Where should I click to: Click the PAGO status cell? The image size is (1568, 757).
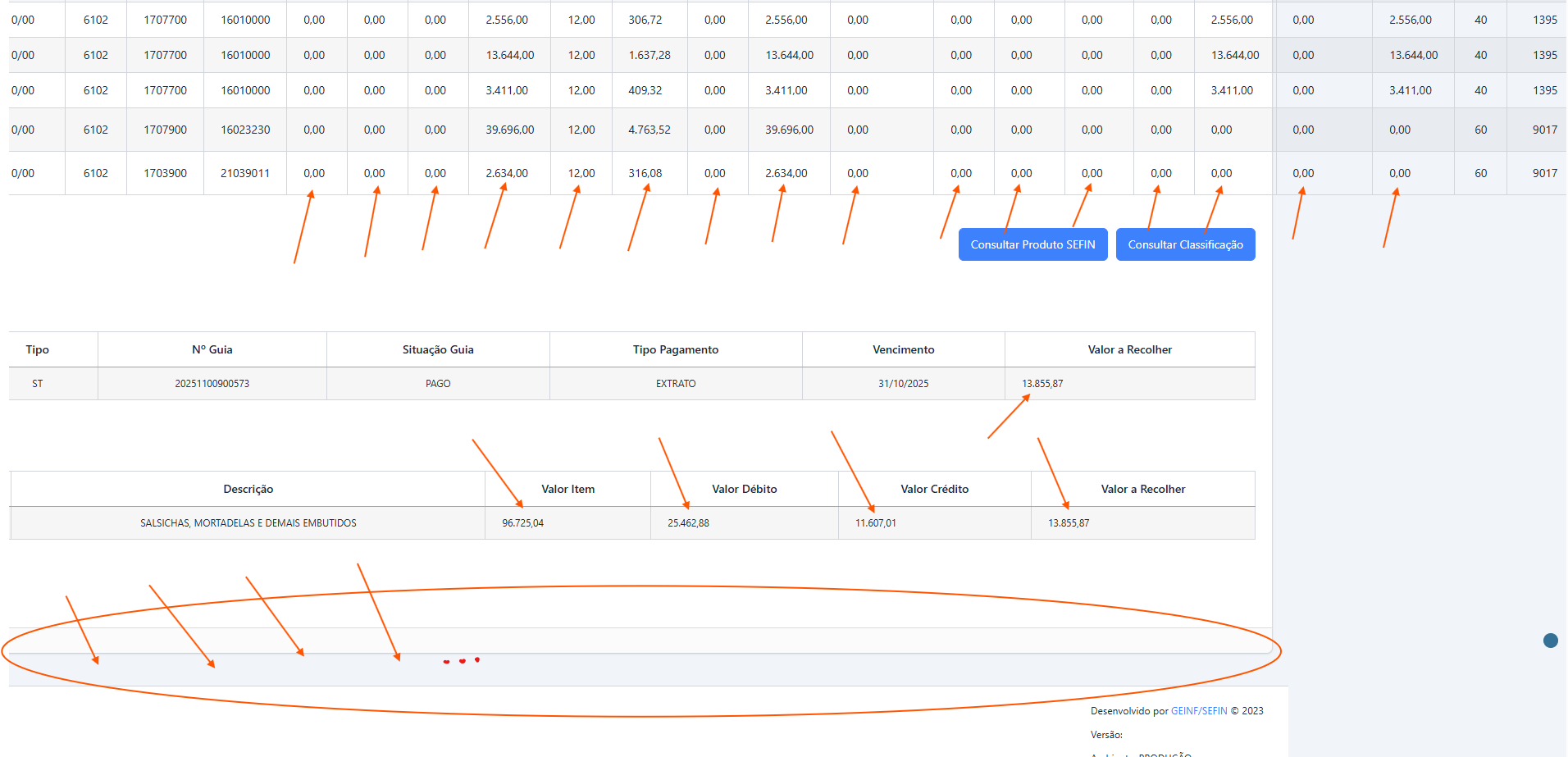438,384
